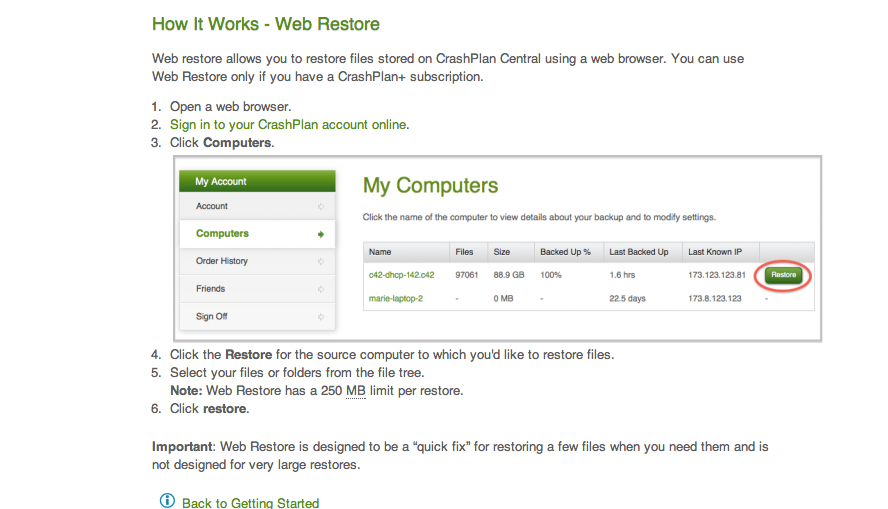Click the 100% backed up value
The width and height of the screenshot is (888, 509).
550,275
